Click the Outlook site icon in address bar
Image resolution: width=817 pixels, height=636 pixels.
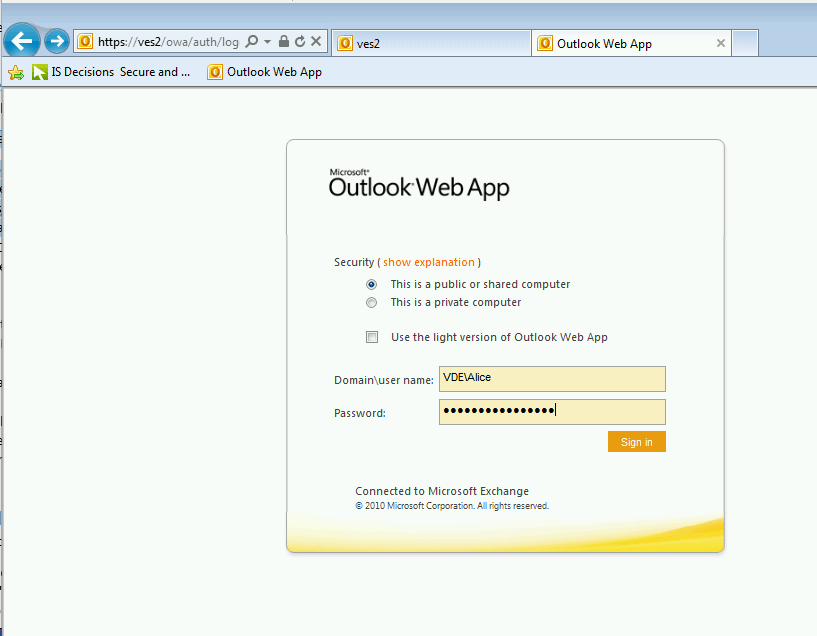[x=84, y=41]
